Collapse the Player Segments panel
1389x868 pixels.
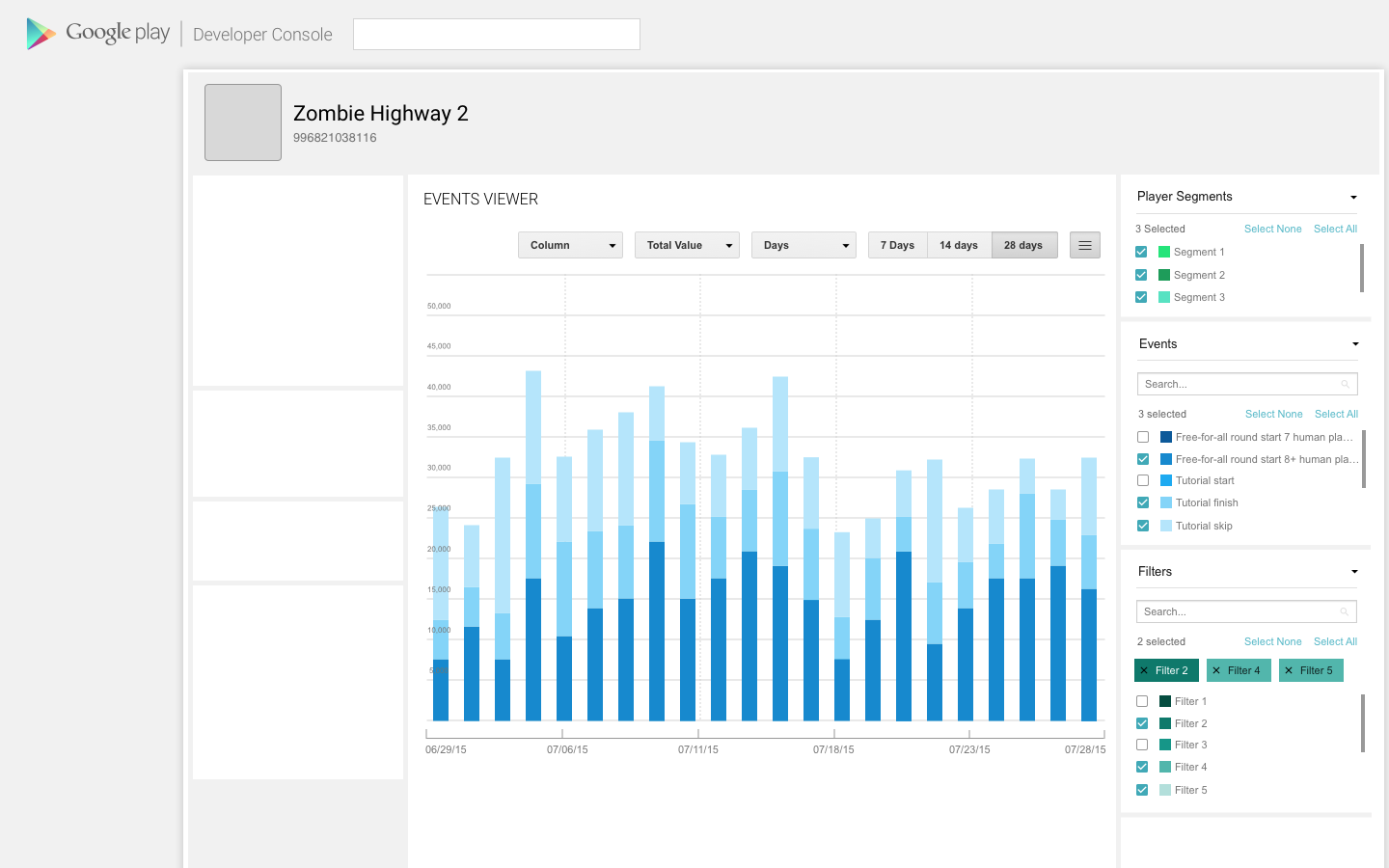[x=1353, y=198]
